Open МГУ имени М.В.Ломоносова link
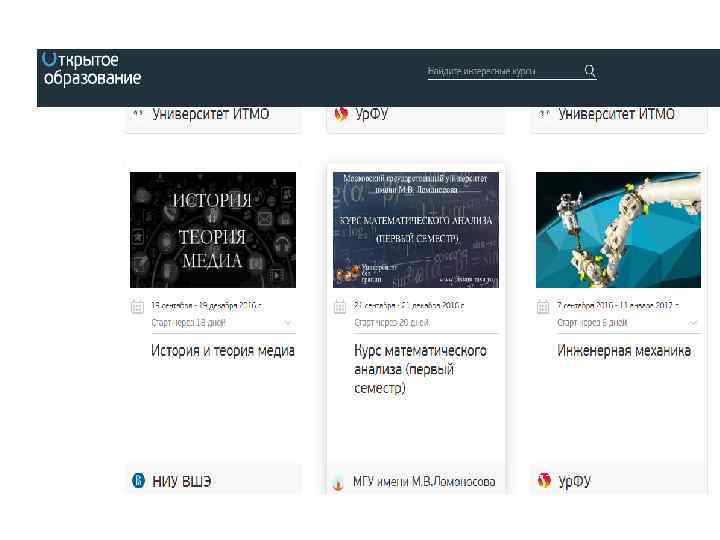This screenshot has height=540, width=720. point(424,482)
